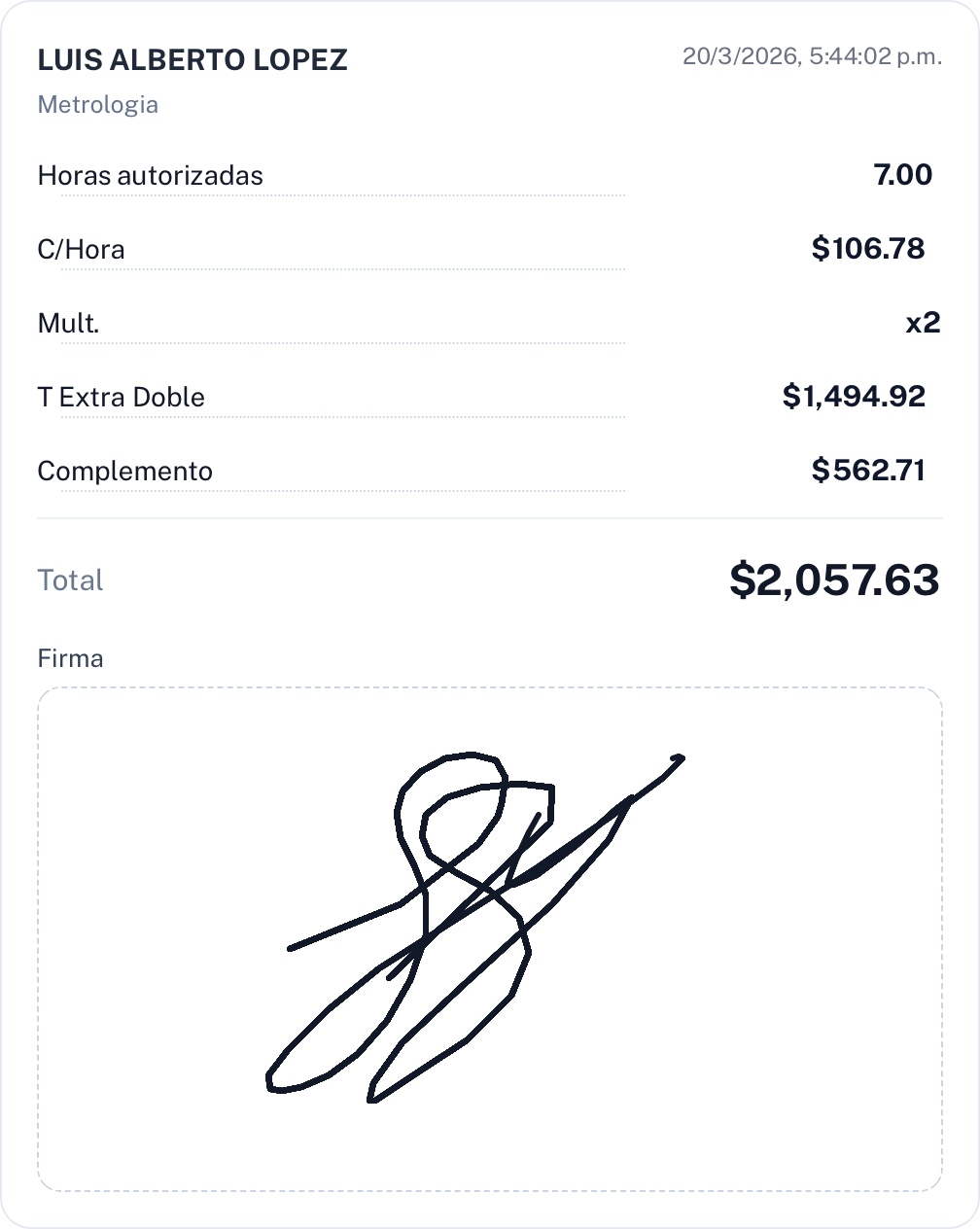
Task: Click the employee name LUIS ALBERTO LOPEZ
Action: [x=192, y=60]
